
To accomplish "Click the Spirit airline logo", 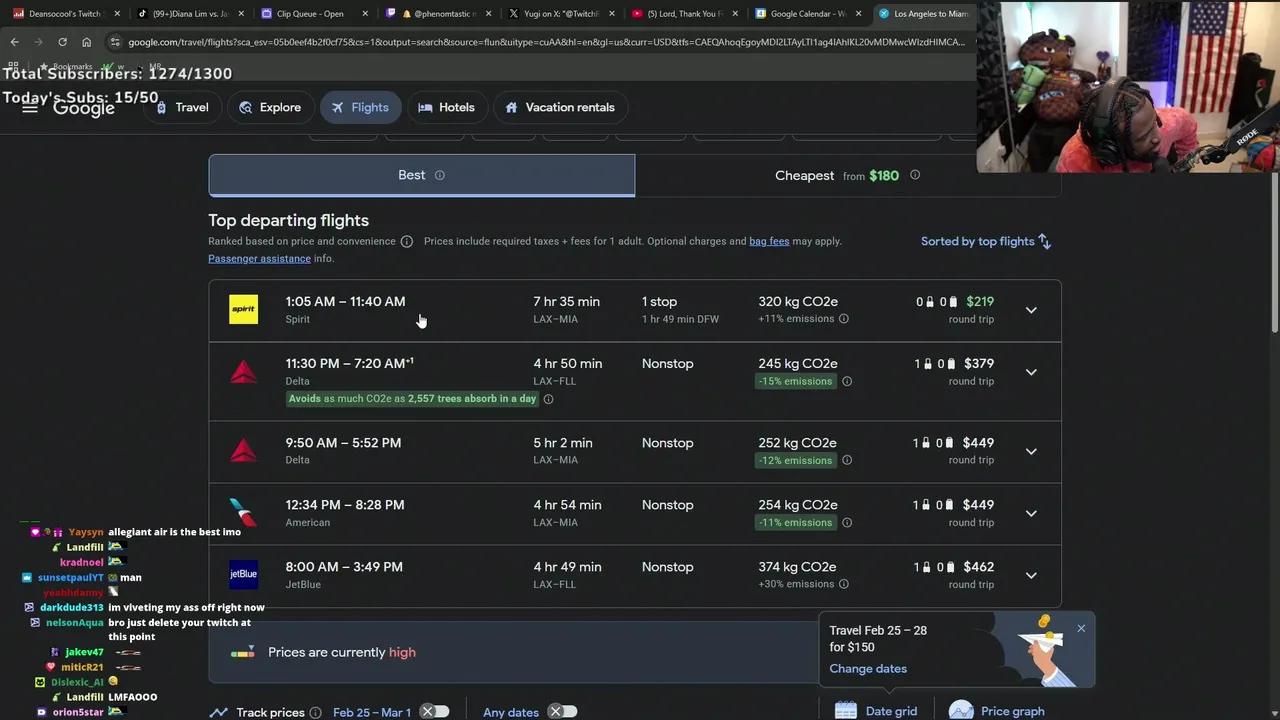I will 243,310.
